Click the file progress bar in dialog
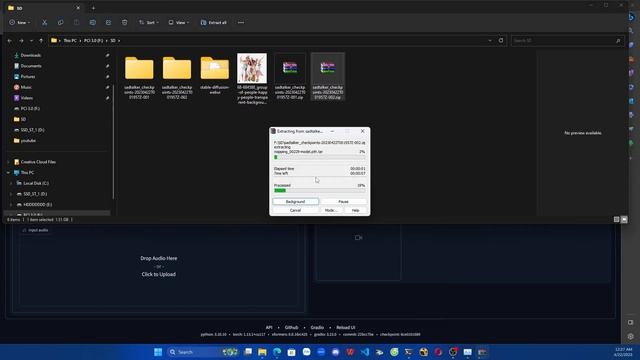Viewport: 640px width, 360px height. [x=320, y=157]
